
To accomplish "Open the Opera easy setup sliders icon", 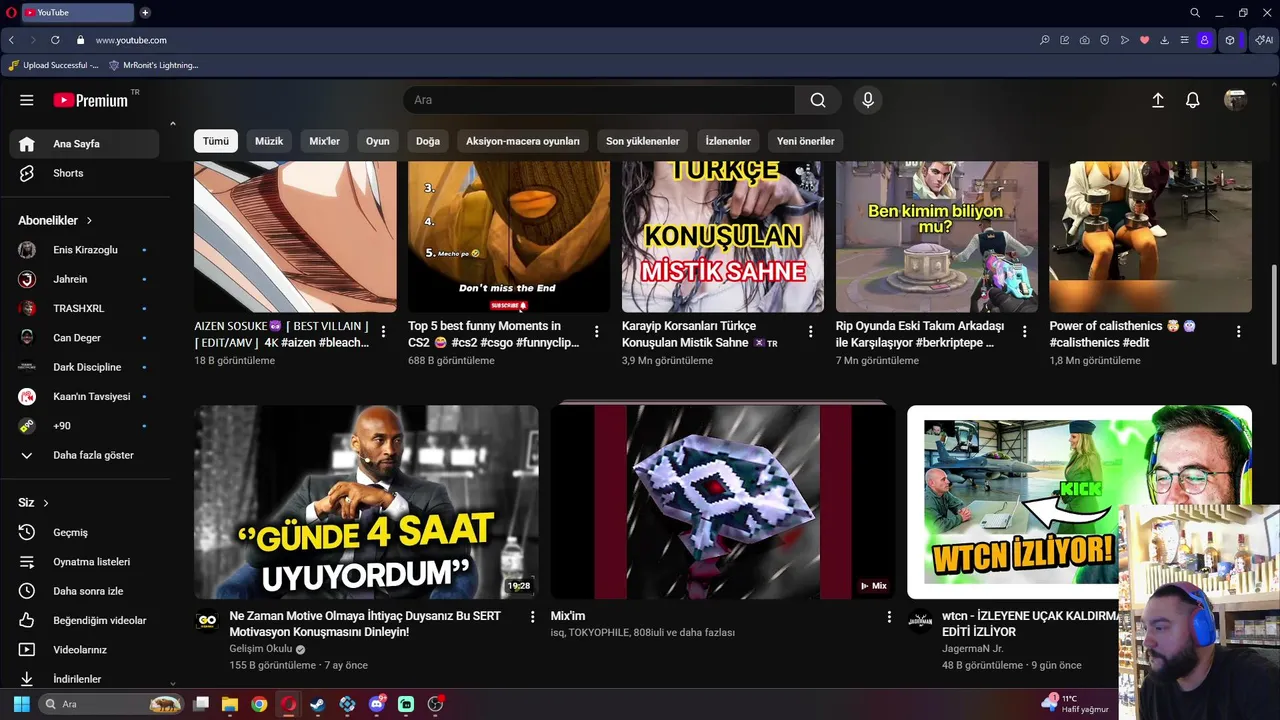I will pos(1185,40).
